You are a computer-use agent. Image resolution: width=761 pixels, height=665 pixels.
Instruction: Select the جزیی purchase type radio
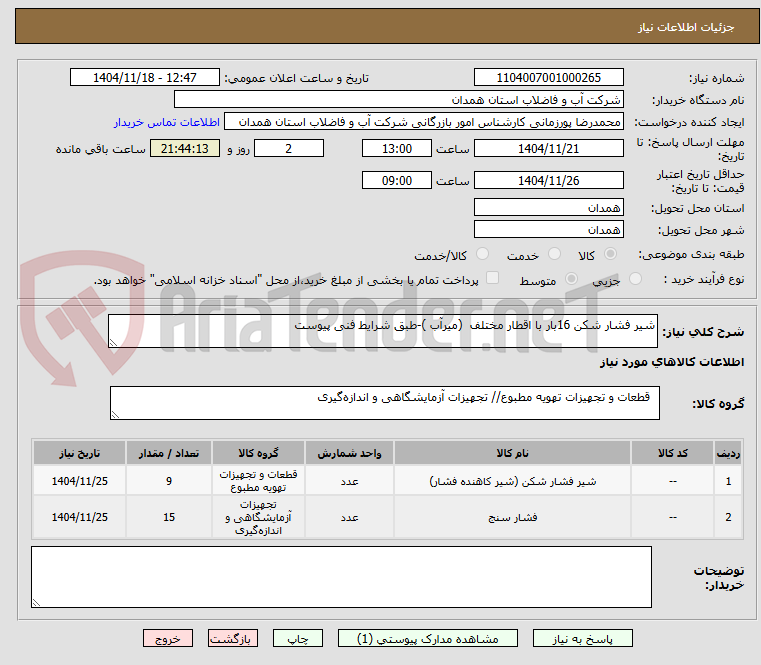tap(635, 279)
